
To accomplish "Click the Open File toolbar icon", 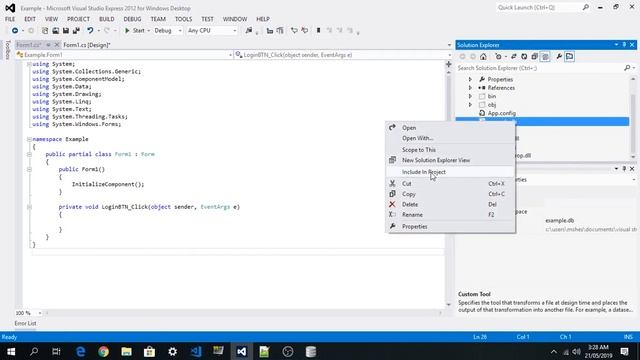I will (x=56, y=31).
